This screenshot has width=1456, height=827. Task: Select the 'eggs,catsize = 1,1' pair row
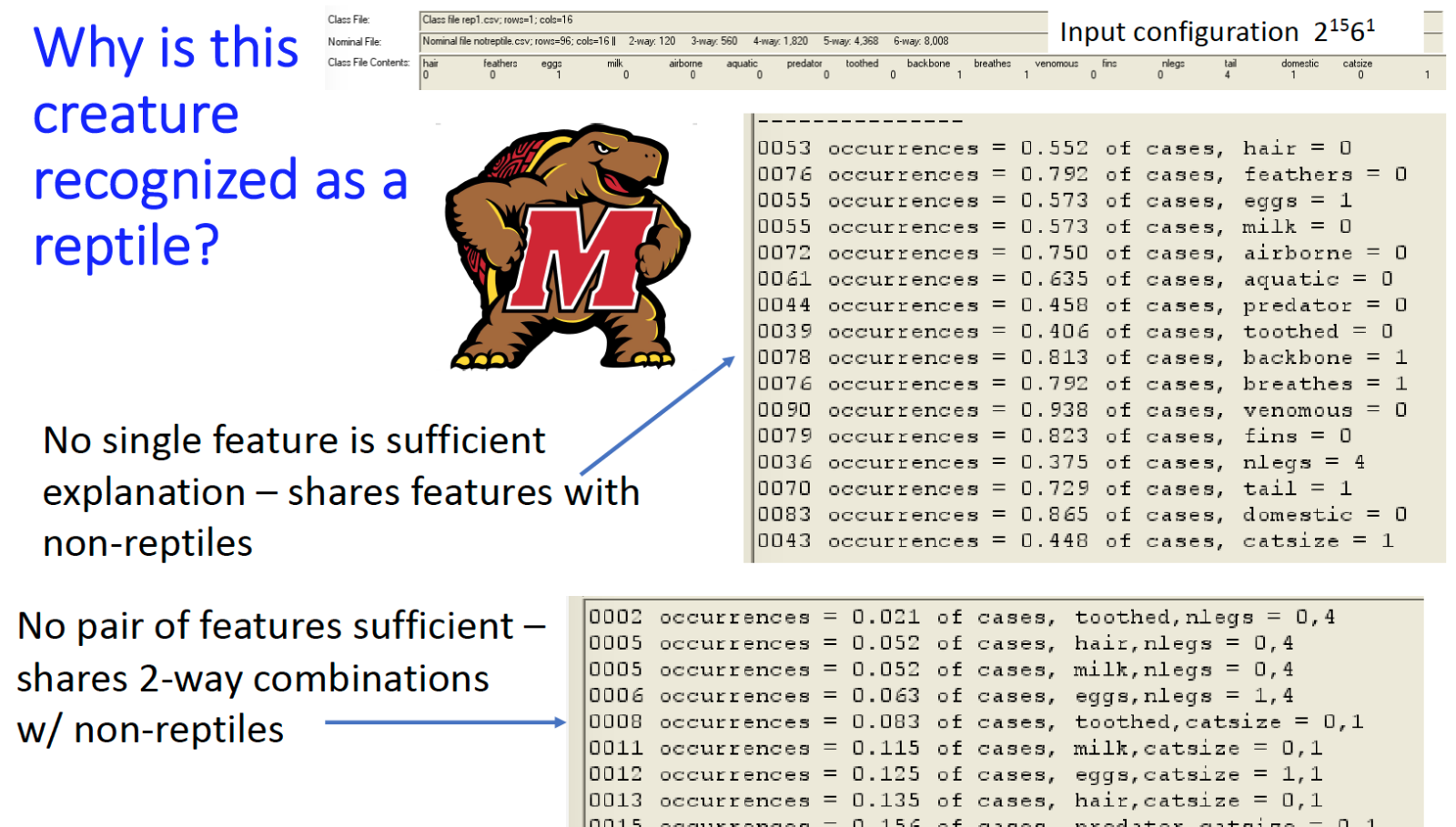pos(956,774)
